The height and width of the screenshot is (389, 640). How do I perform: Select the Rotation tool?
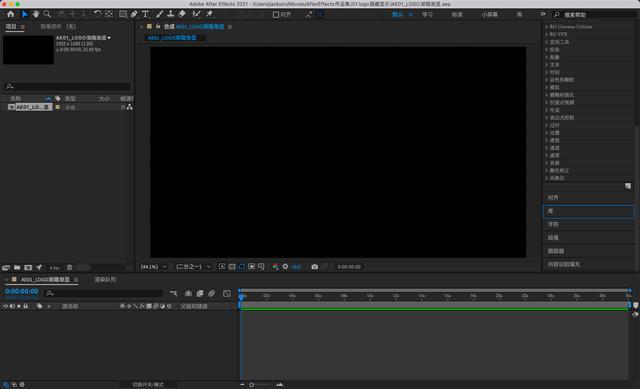tap(98, 14)
